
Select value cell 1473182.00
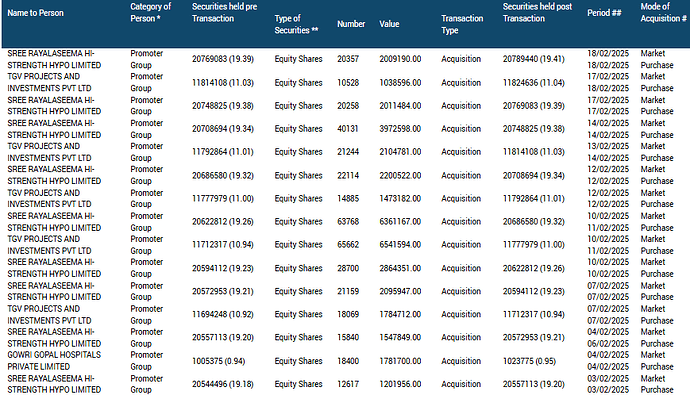[400, 198]
